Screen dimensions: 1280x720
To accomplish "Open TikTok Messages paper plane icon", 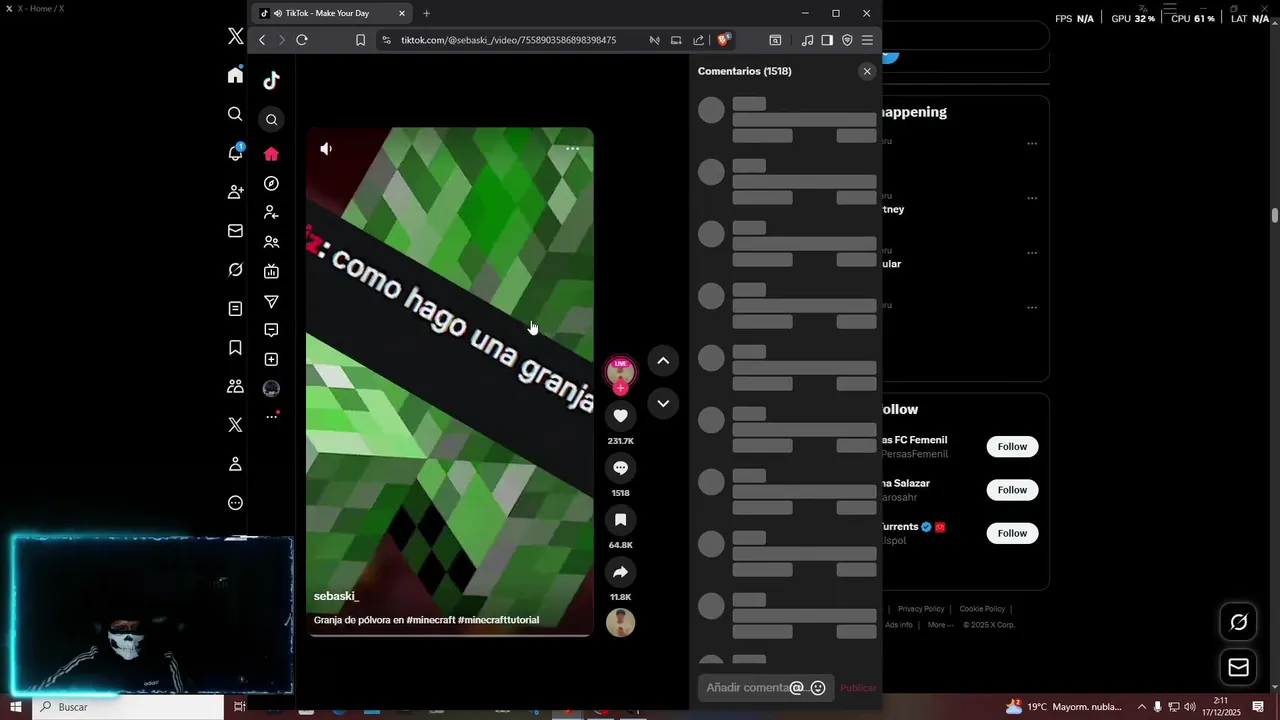I will (271, 301).
